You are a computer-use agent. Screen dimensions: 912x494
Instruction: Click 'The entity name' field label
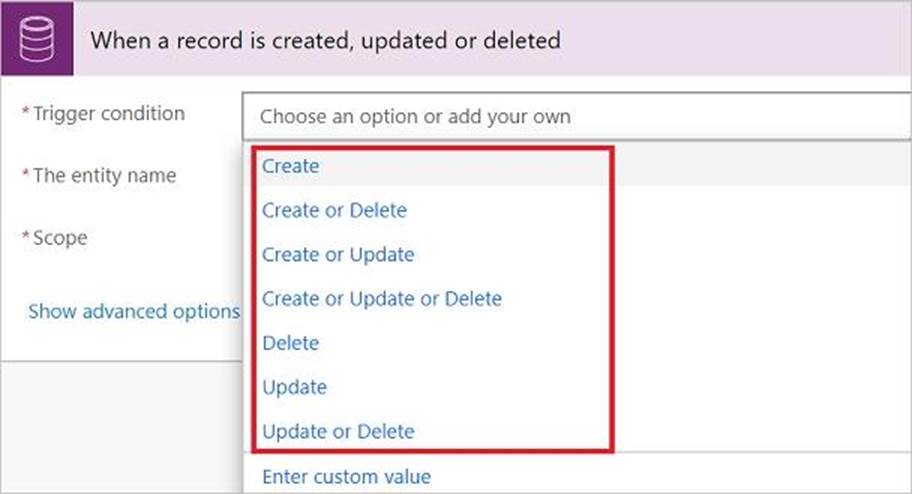click(x=104, y=176)
